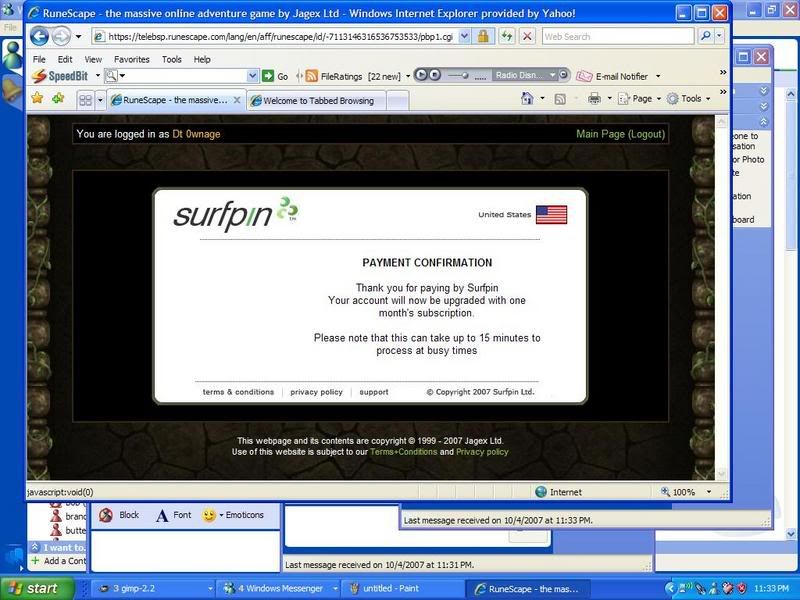The width and height of the screenshot is (800, 600).
Task: Click the Print printer icon
Action: [x=594, y=98]
